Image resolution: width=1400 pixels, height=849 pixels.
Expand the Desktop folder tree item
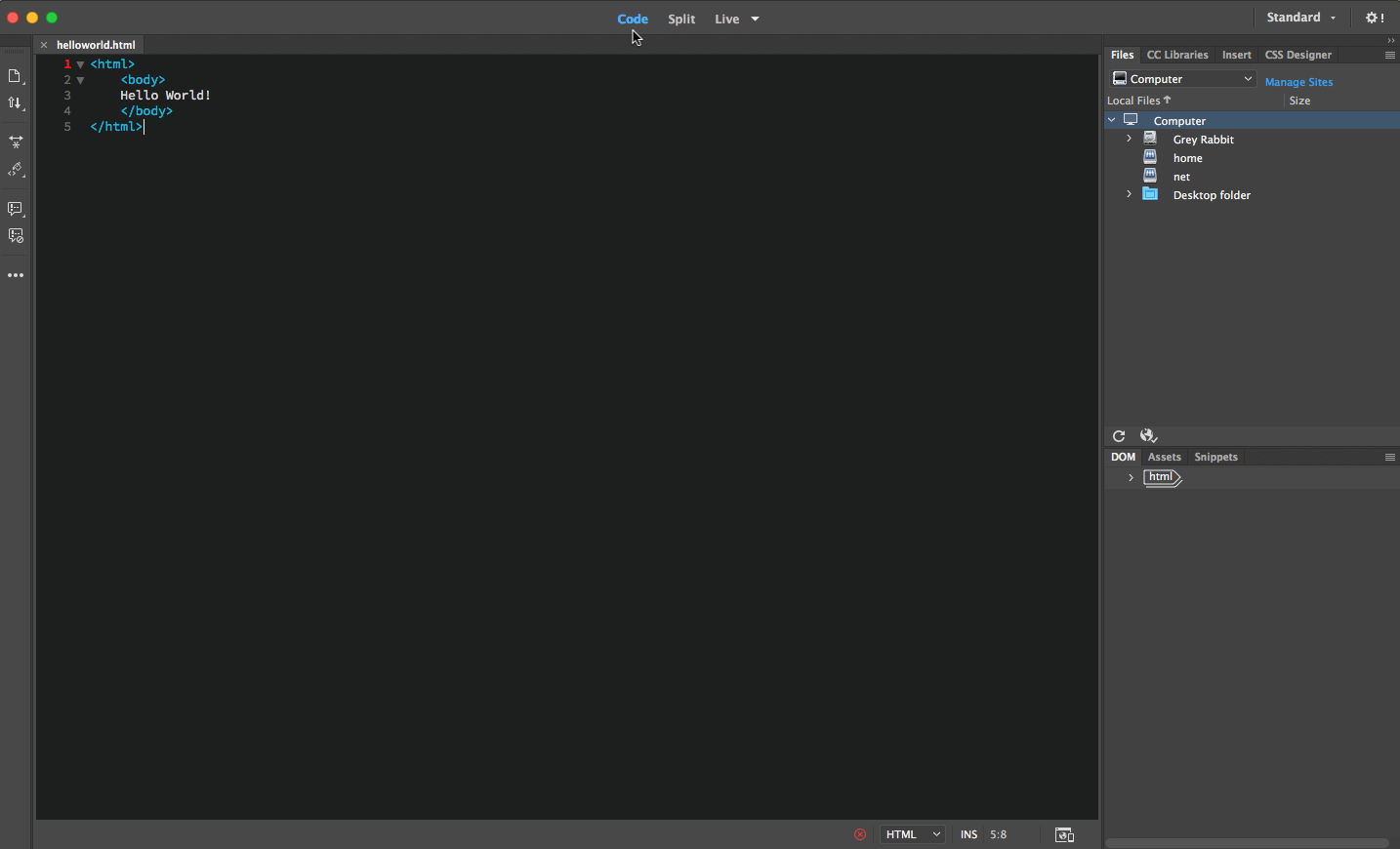tap(1130, 194)
